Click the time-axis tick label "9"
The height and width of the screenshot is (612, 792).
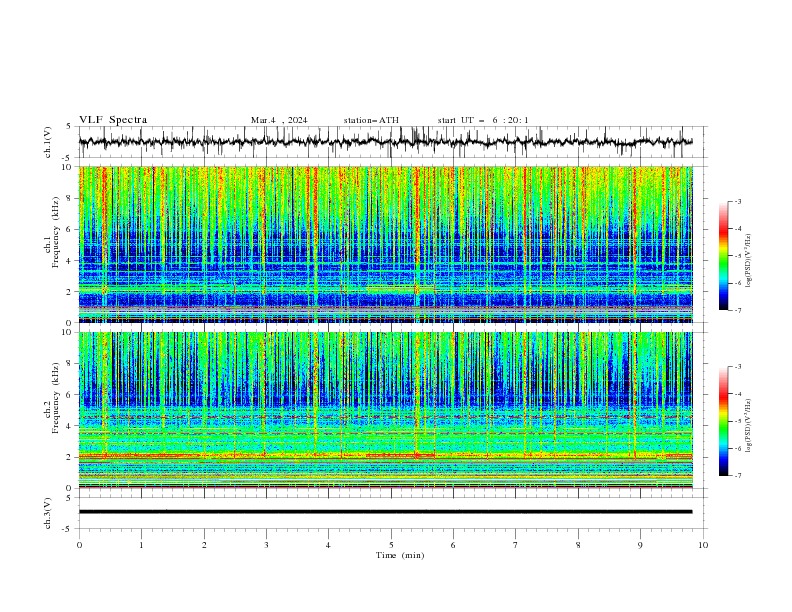click(x=640, y=545)
